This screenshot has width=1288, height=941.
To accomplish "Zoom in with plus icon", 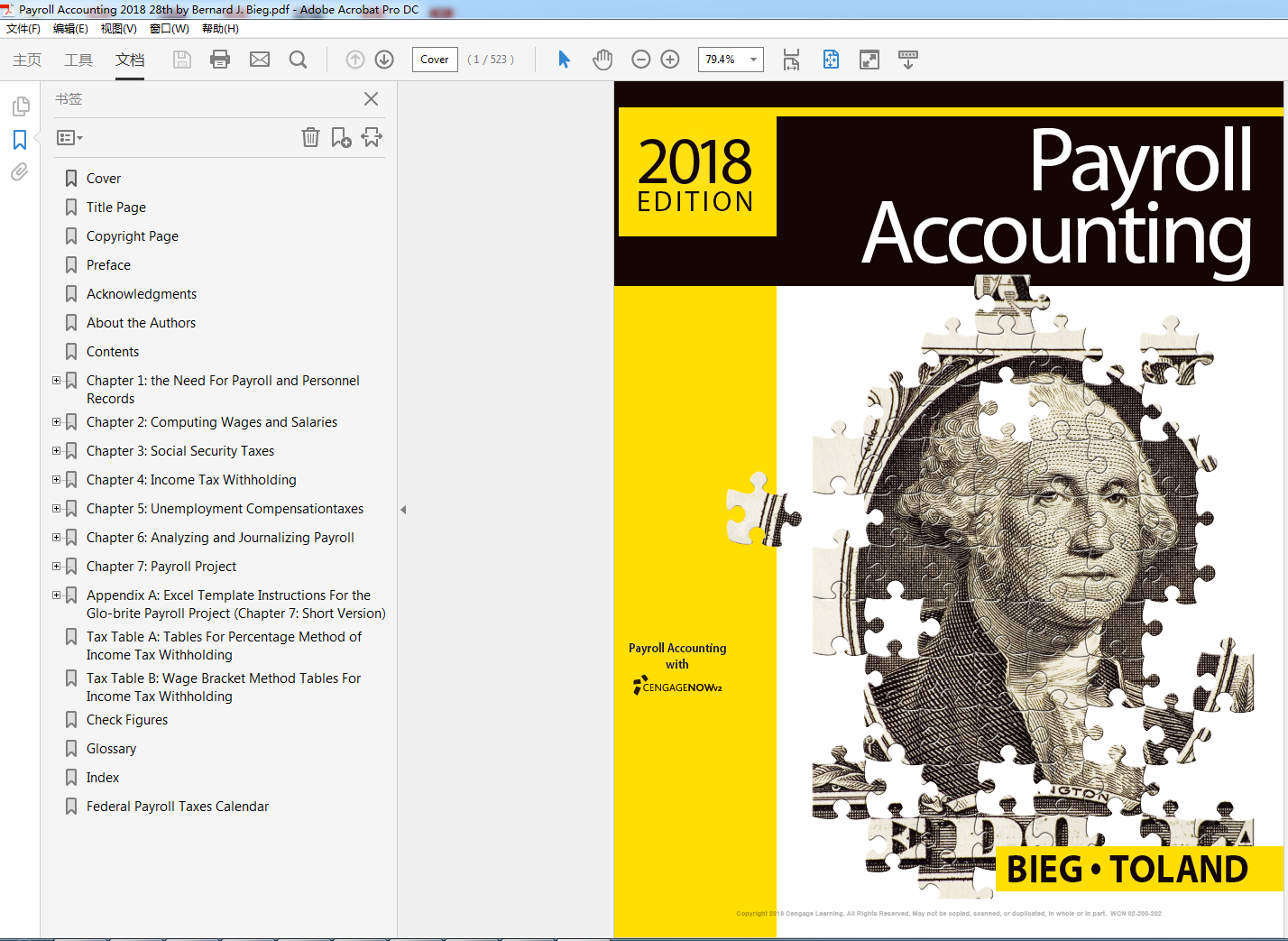I will [x=670, y=60].
